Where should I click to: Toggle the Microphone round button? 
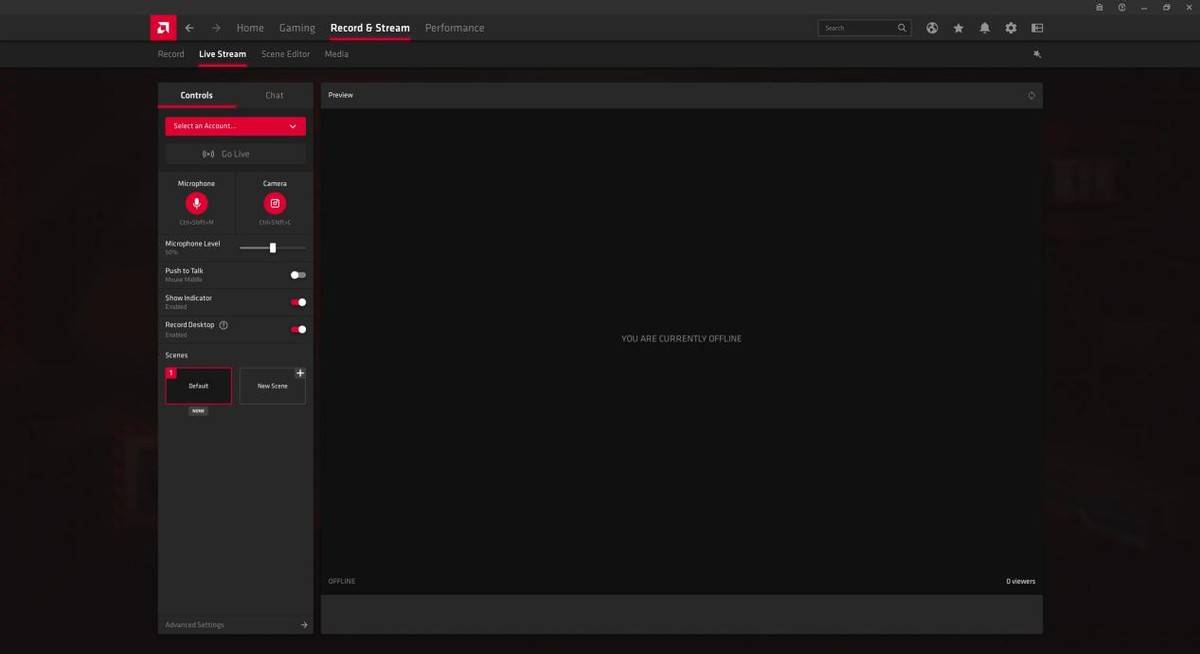(x=196, y=203)
